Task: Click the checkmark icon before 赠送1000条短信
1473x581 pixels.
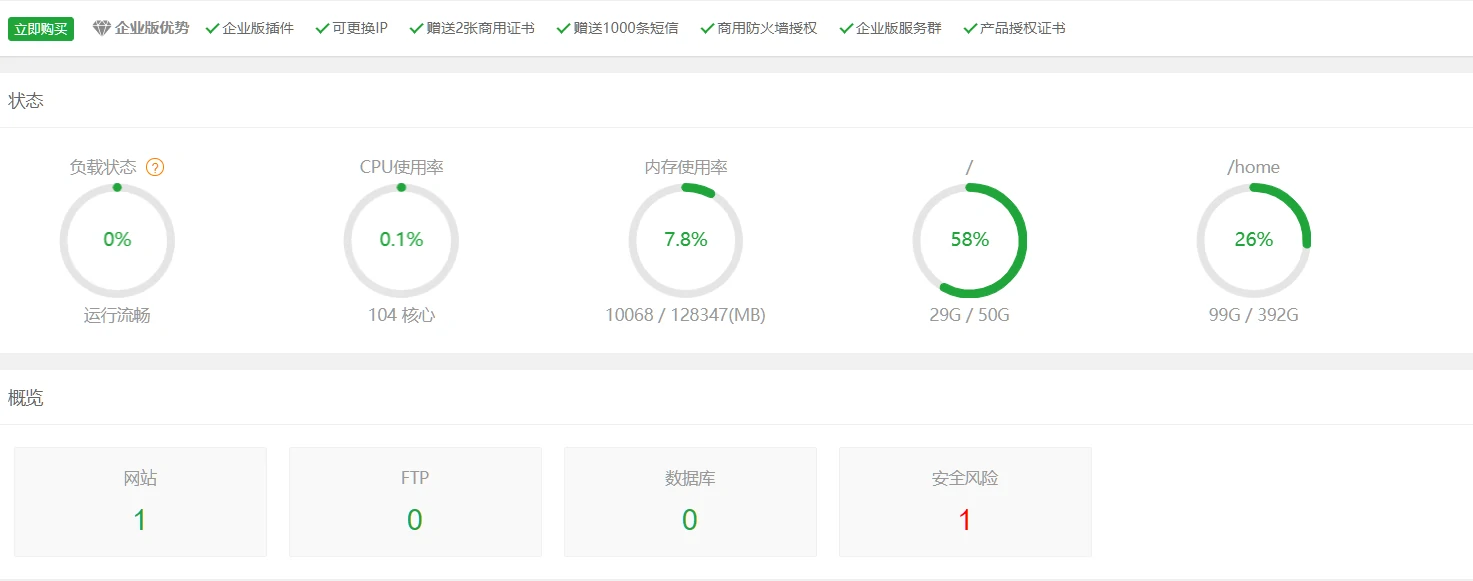Action: pyautogui.click(x=563, y=28)
